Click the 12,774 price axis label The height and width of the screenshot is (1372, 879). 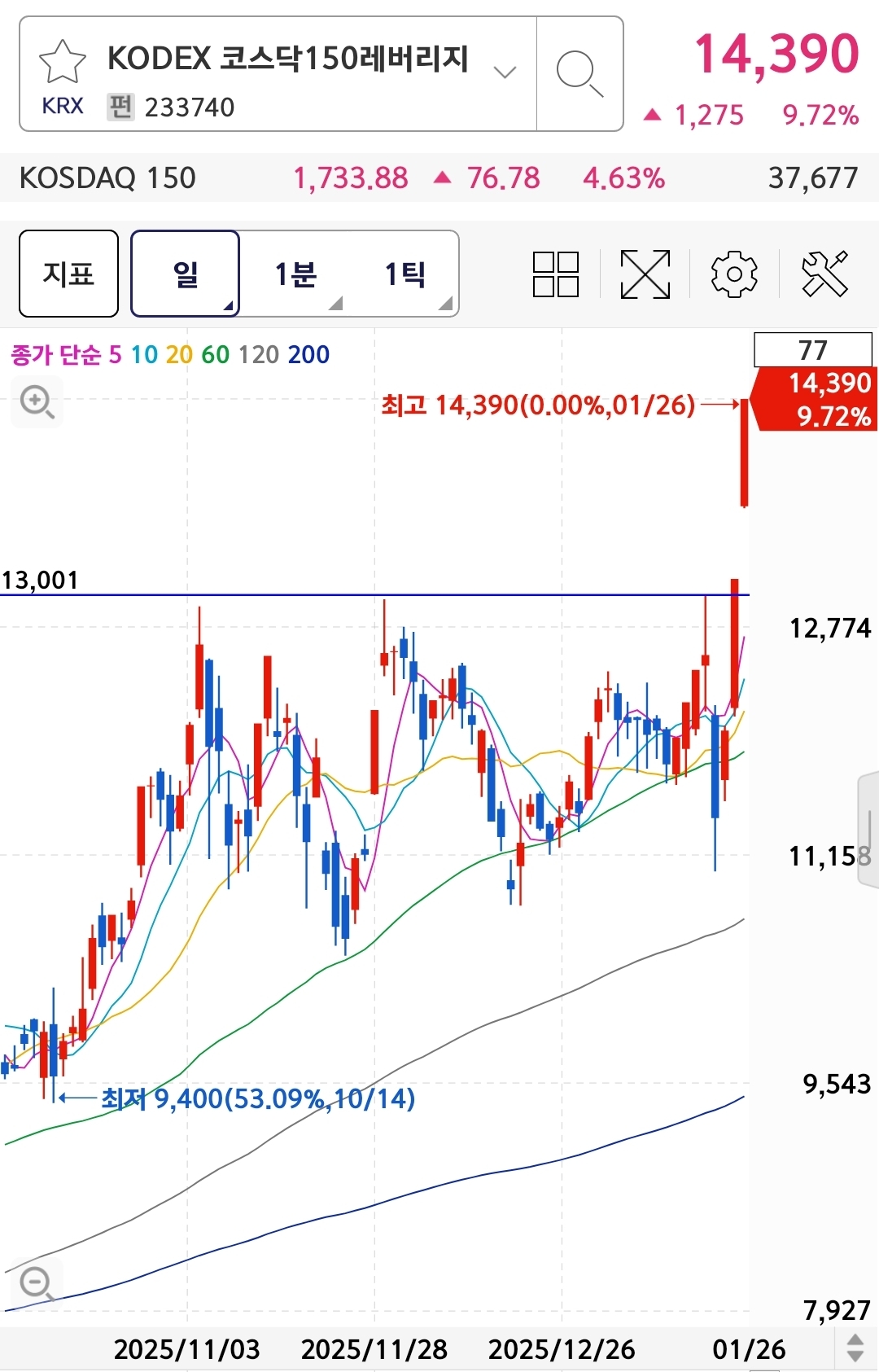click(x=830, y=628)
